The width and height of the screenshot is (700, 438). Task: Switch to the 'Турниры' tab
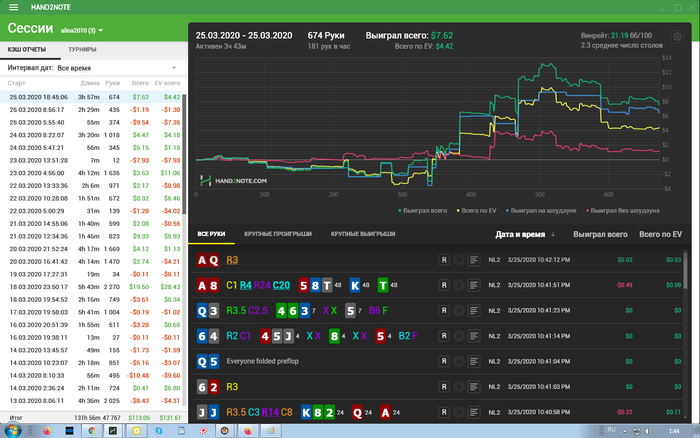tap(82, 50)
